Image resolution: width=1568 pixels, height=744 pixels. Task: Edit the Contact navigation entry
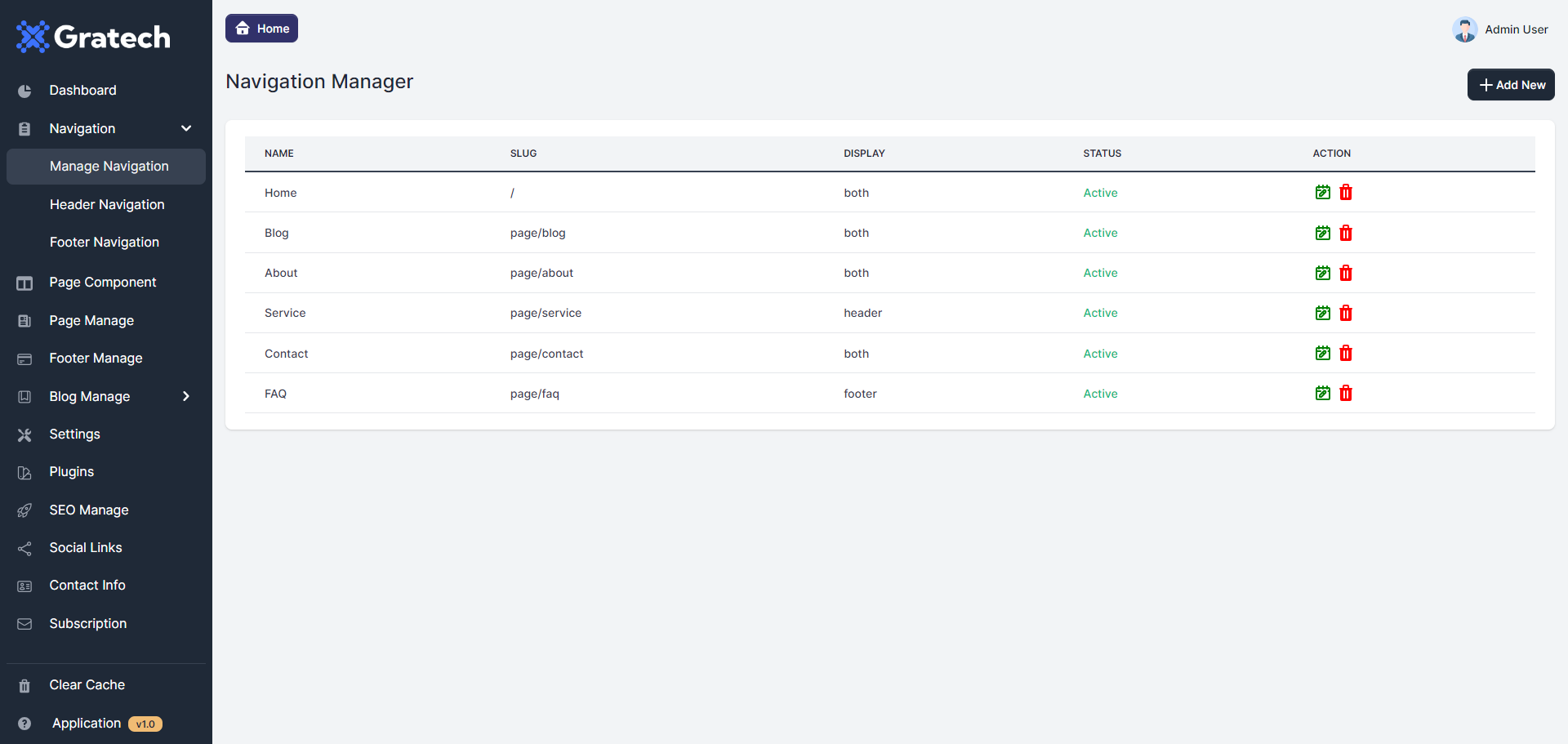click(1322, 353)
